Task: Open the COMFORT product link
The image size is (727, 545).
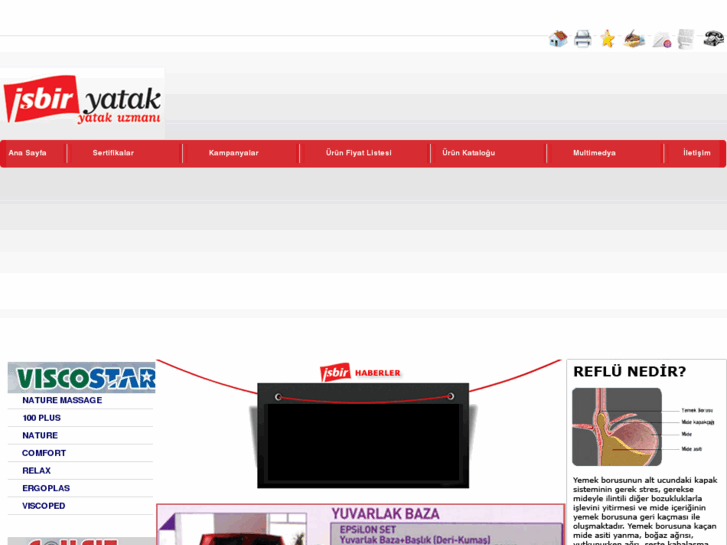Action: pyautogui.click(x=44, y=453)
